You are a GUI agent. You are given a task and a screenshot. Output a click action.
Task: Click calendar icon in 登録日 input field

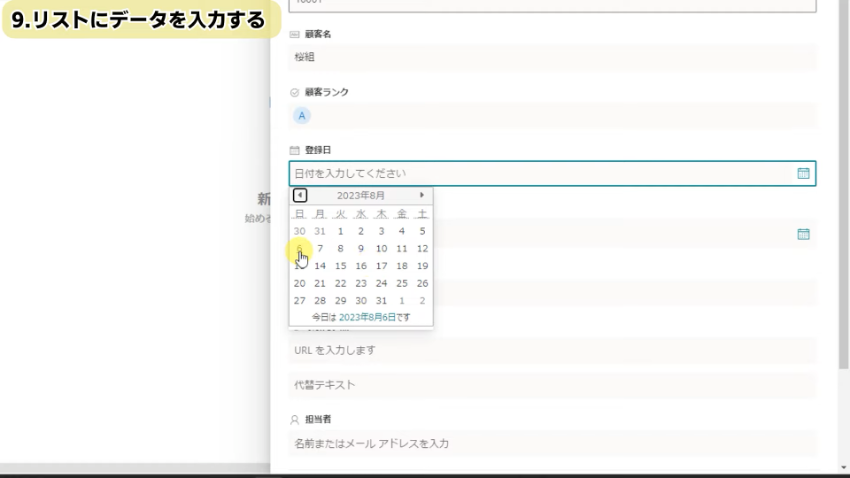[803, 173]
